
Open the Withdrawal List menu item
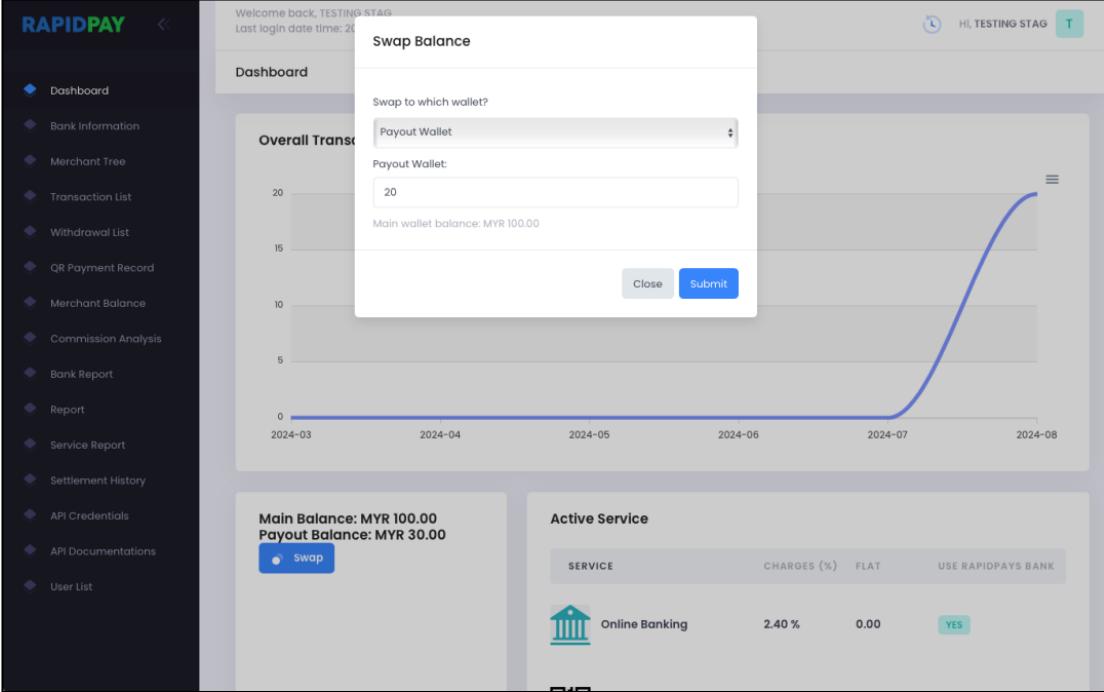tap(90, 232)
